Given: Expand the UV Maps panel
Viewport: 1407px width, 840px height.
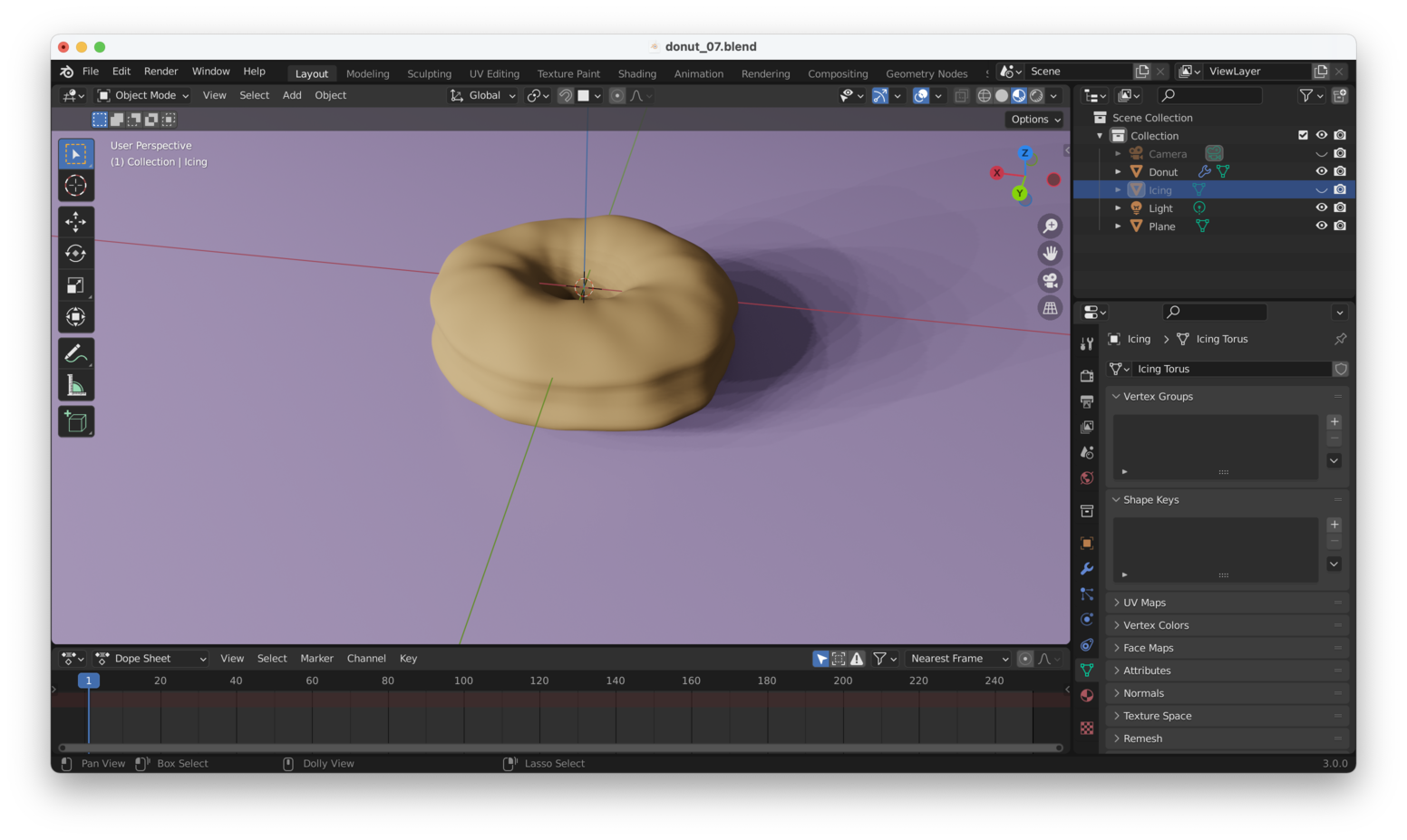Looking at the screenshot, I should pos(1144,603).
